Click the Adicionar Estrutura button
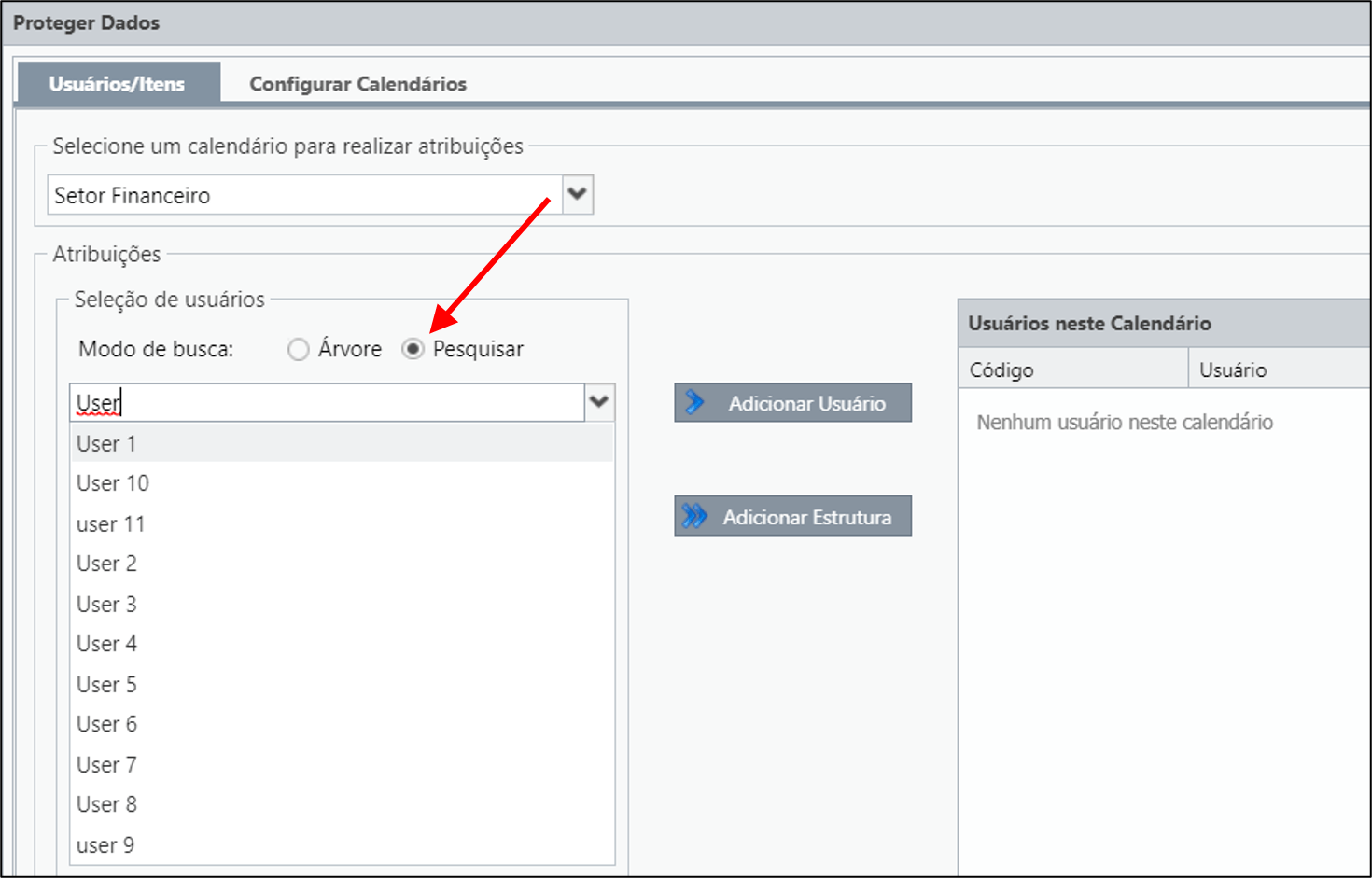Image resolution: width=1372 pixels, height=878 pixels. coord(792,516)
